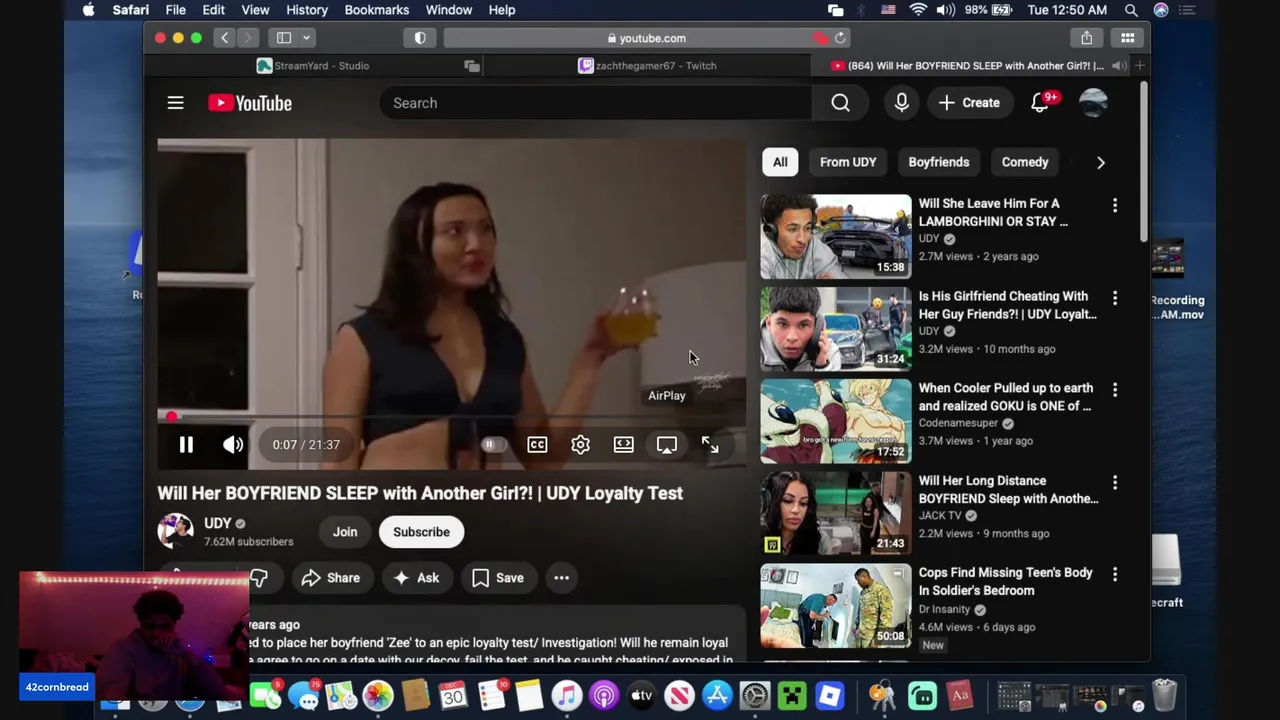Open Safari privacy shield report
Screen dimensions: 1280x720
(x=420, y=38)
